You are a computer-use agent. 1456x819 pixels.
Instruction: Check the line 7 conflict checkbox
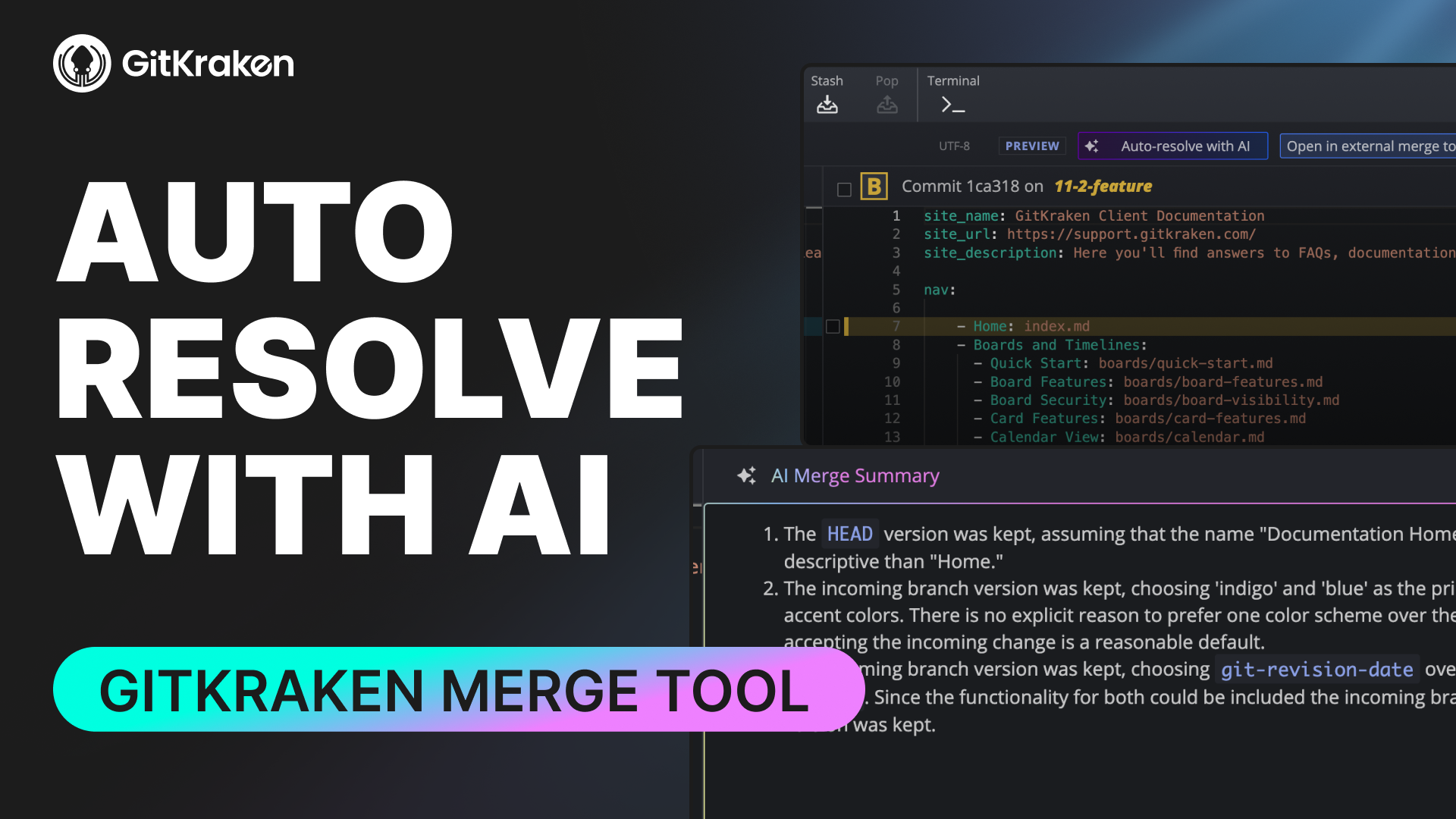tap(833, 327)
